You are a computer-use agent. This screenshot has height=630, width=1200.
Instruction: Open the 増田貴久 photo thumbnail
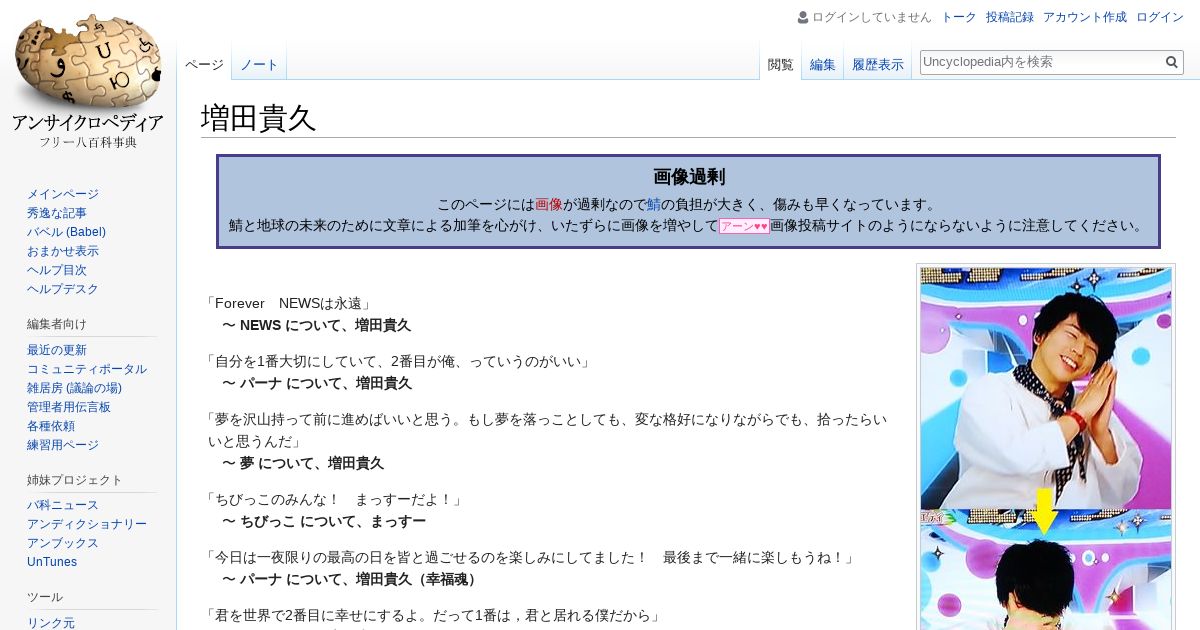point(1046,448)
